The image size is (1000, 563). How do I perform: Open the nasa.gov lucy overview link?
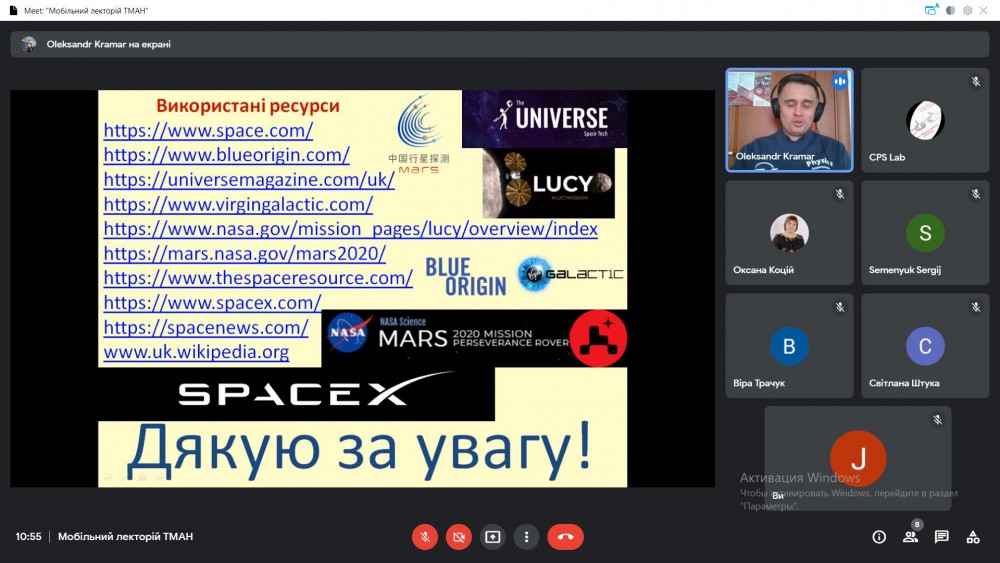pyautogui.click(x=350, y=229)
